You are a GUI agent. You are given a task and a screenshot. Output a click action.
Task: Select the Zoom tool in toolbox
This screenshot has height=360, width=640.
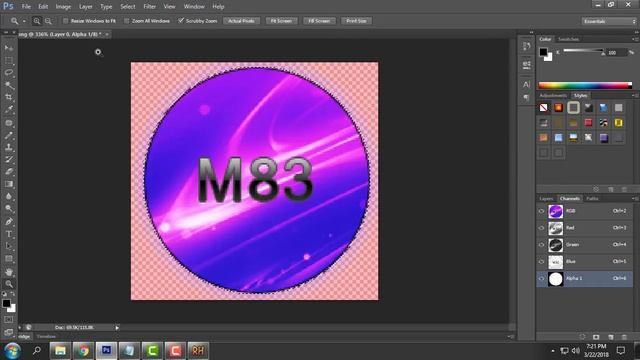[x=9, y=284]
